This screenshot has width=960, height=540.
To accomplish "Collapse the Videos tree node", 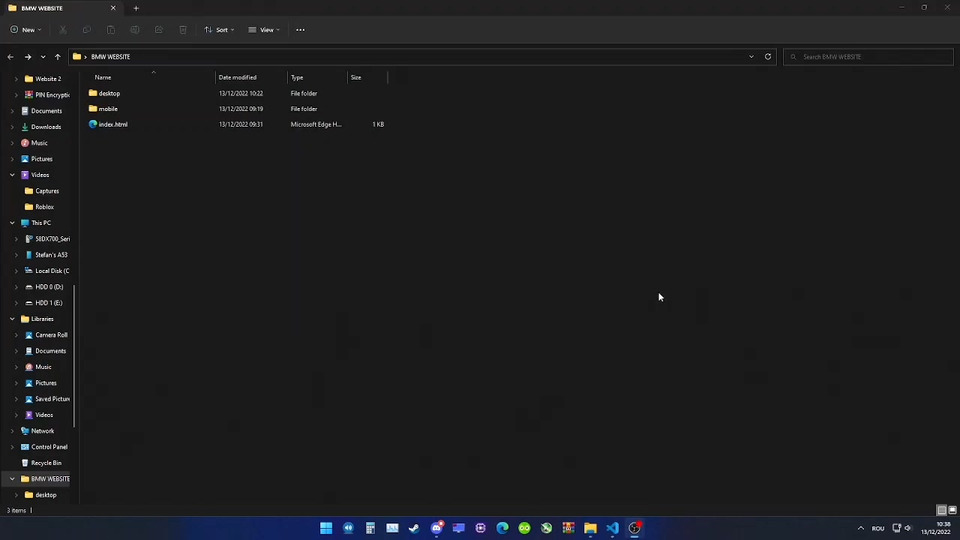I will tap(12, 175).
